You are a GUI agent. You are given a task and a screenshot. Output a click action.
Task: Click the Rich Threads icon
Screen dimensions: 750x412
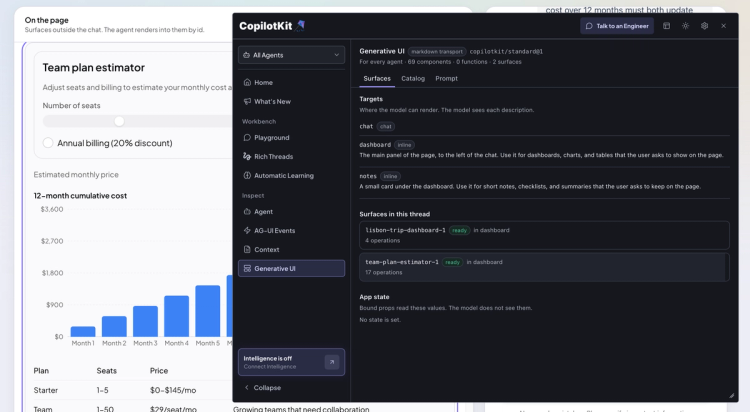(247, 156)
